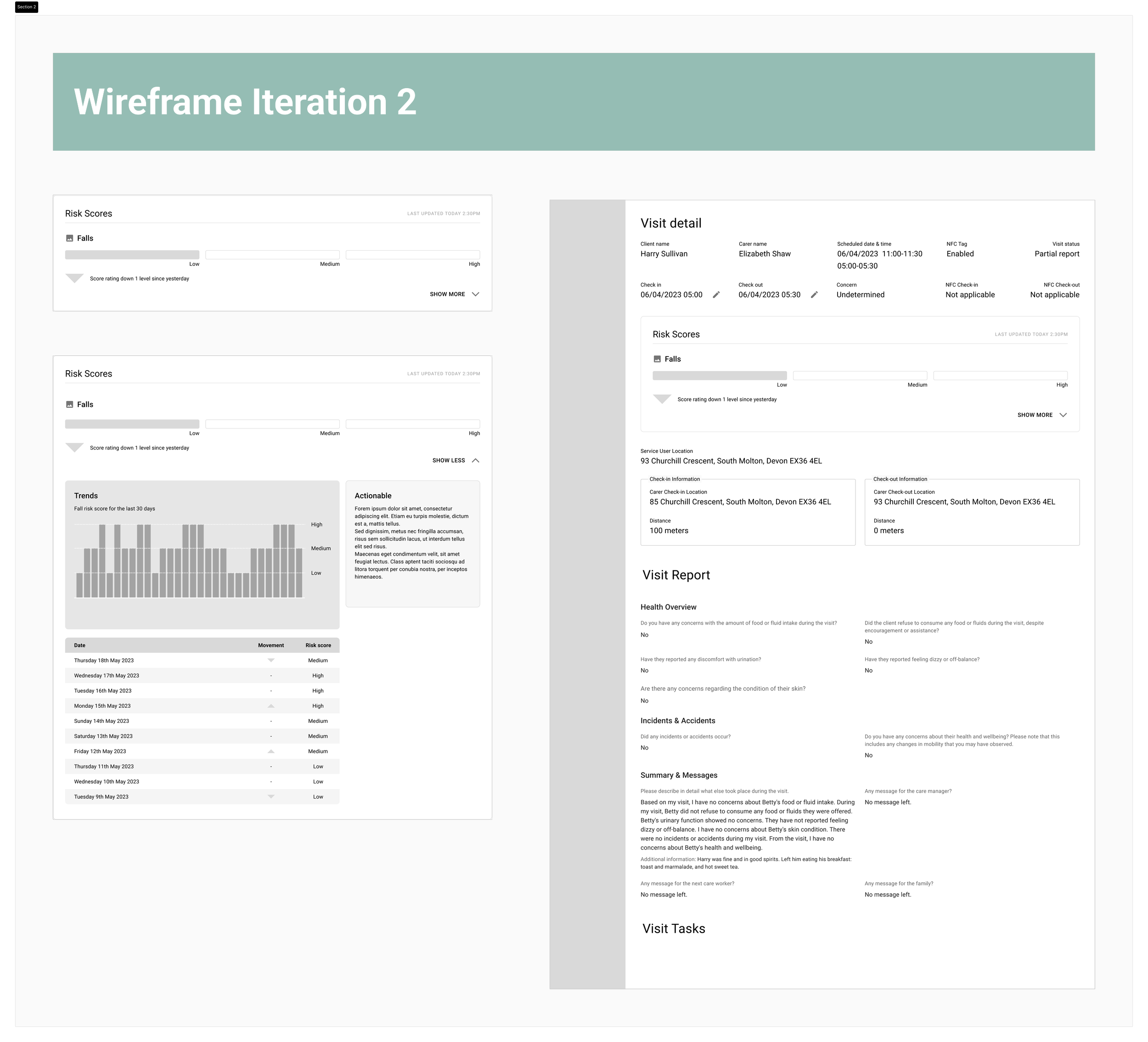The height and width of the screenshot is (1042, 1148).
Task: Click the Movement column header
Action: click(x=271, y=645)
